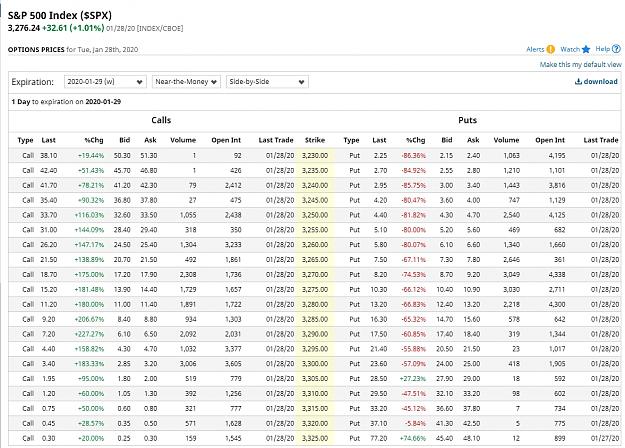Click the Puts Open Int column header

[x=550, y=140]
